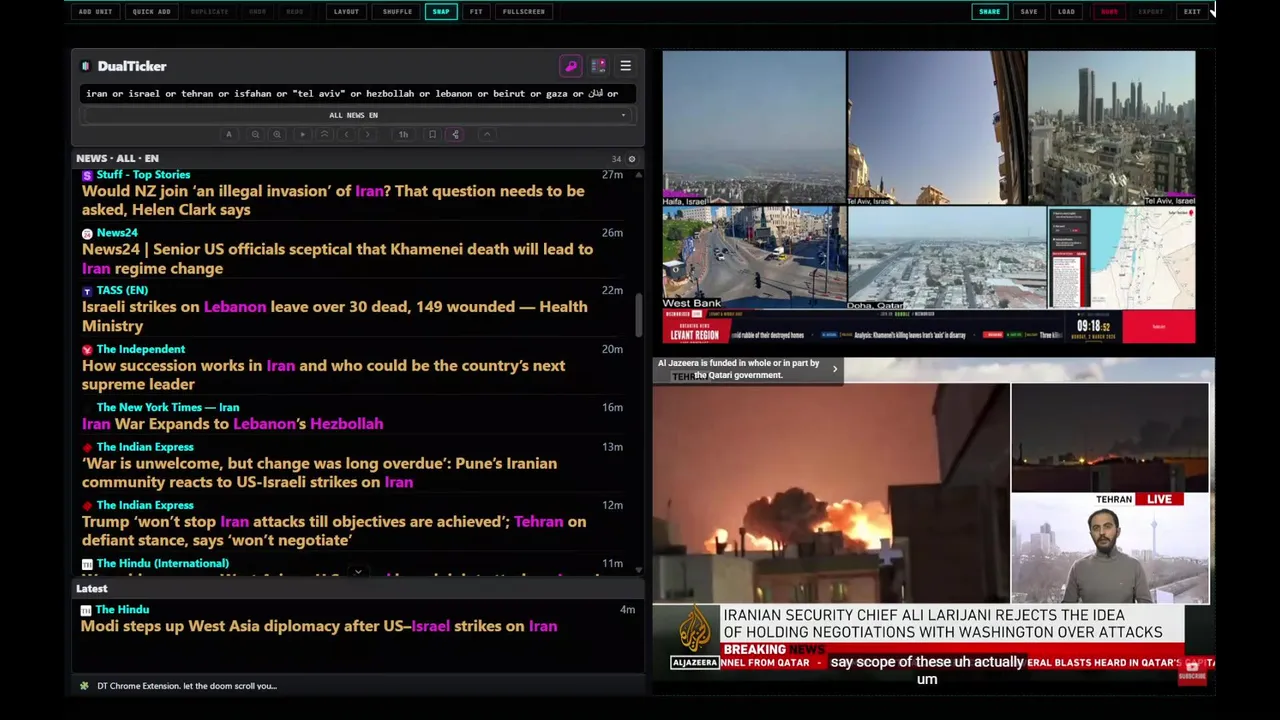Click the keyword search query field
Viewport: 1280px width, 720px height.
357,93
